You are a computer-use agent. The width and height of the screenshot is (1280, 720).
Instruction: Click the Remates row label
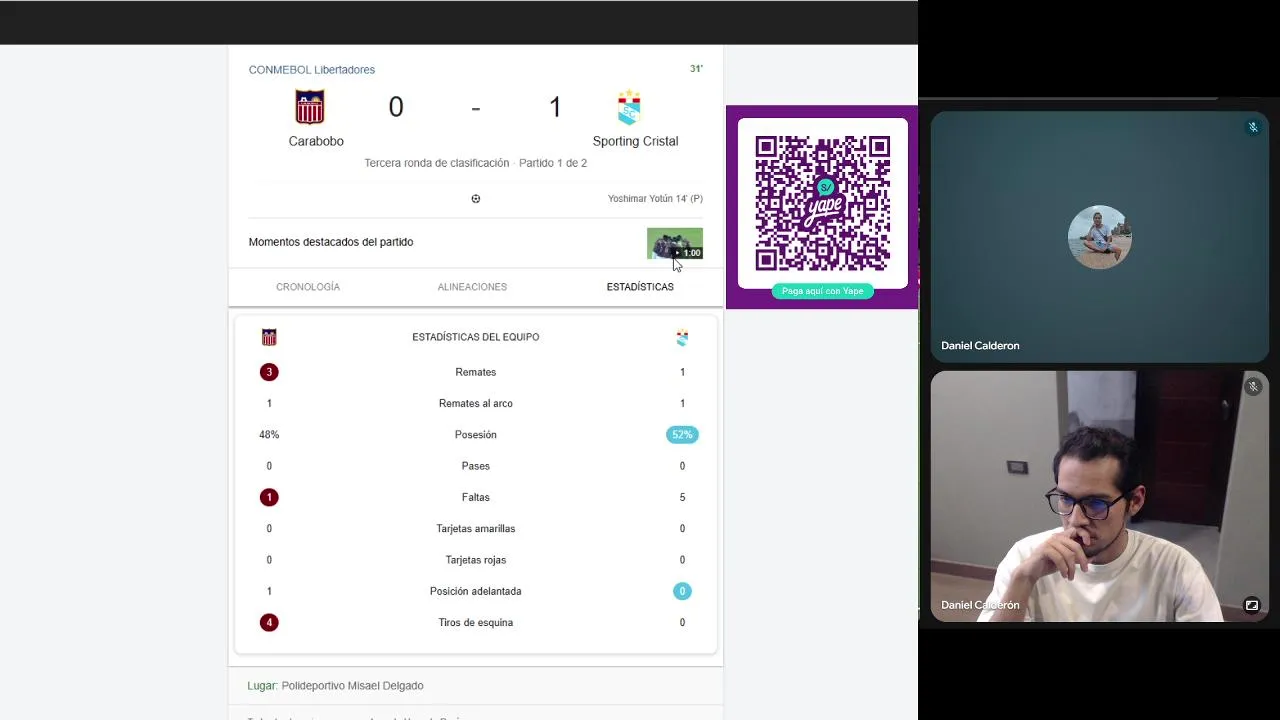click(x=476, y=372)
